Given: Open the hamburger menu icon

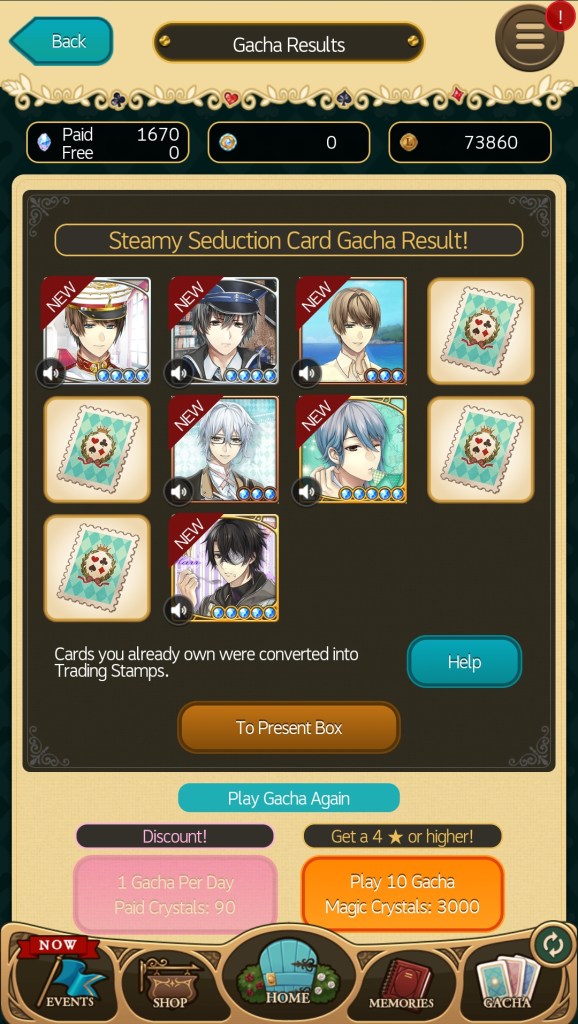Looking at the screenshot, I should (530, 37).
